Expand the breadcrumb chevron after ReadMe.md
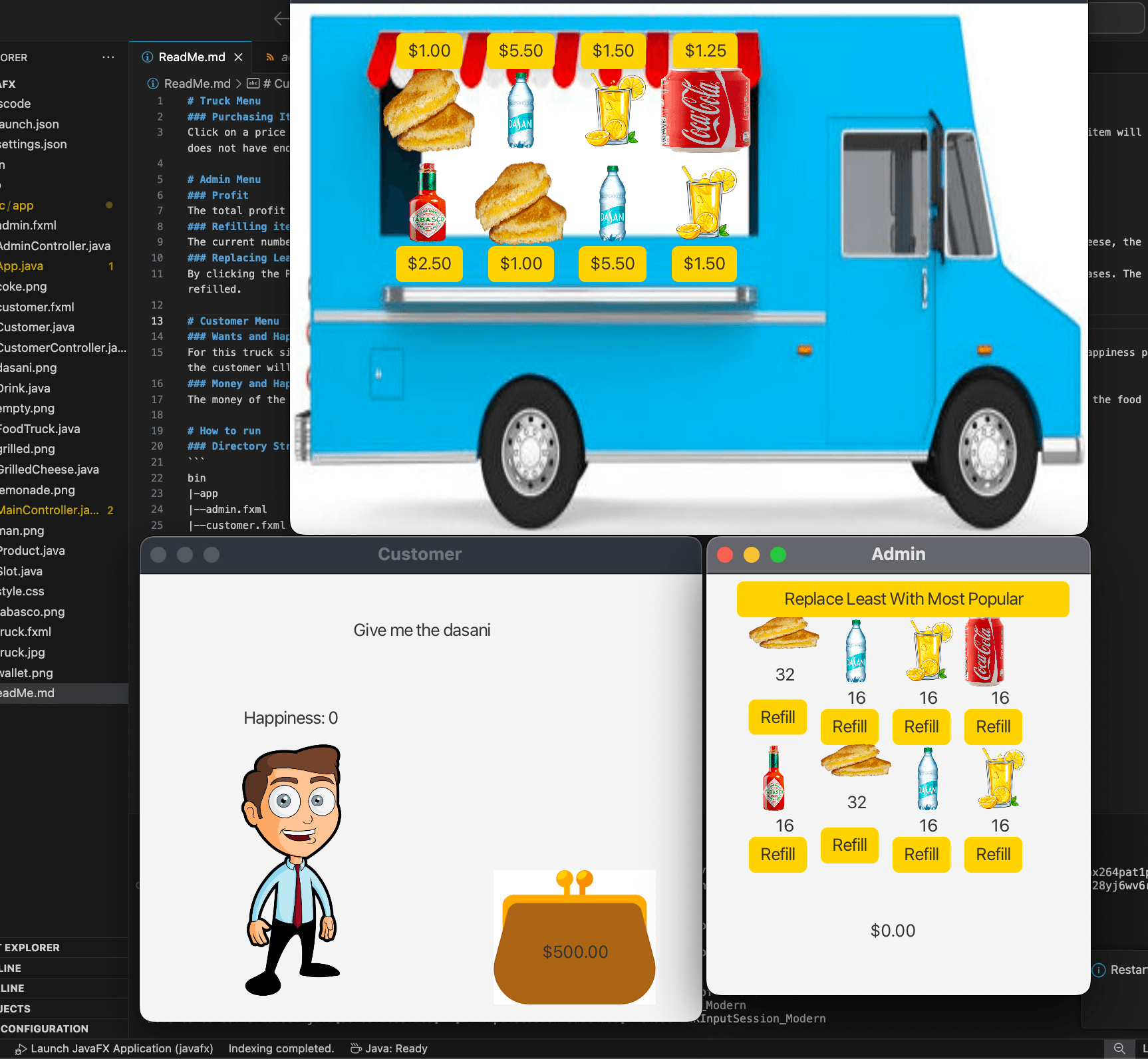This screenshot has width=1148, height=1059. 239,83
